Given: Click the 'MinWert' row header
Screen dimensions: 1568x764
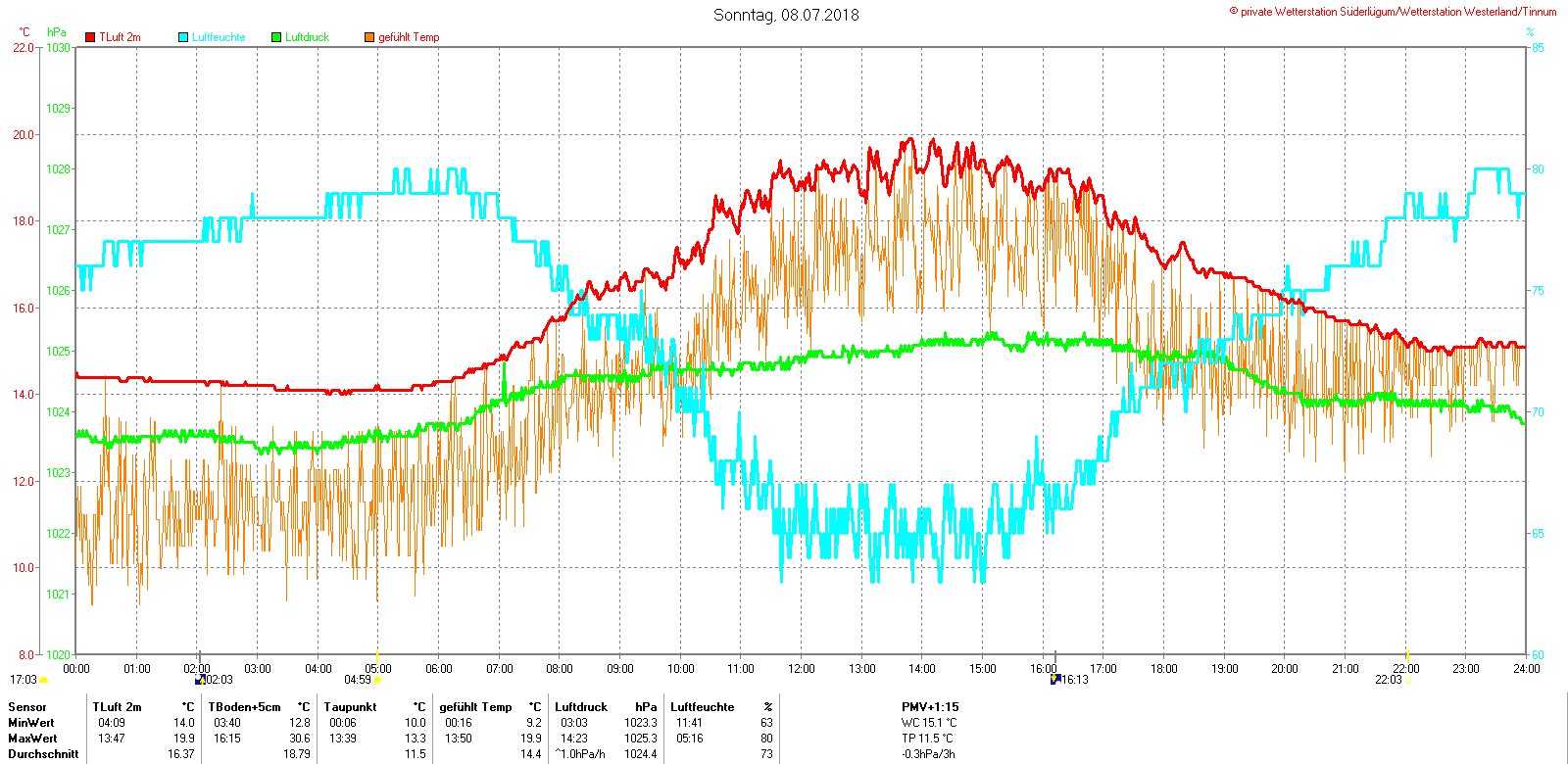Looking at the screenshot, I should pos(31,723).
